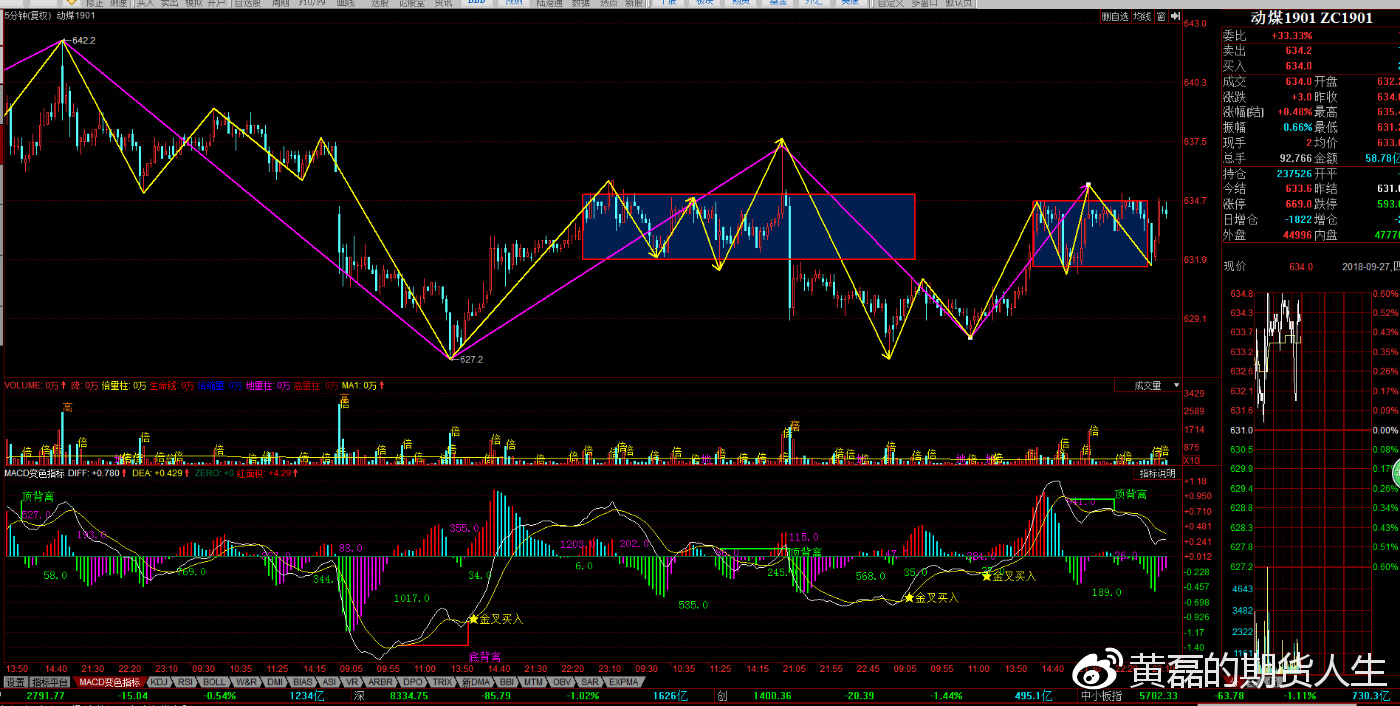Select the MACD变色指标 tab
1400x706 pixels.
click(110, 682)
